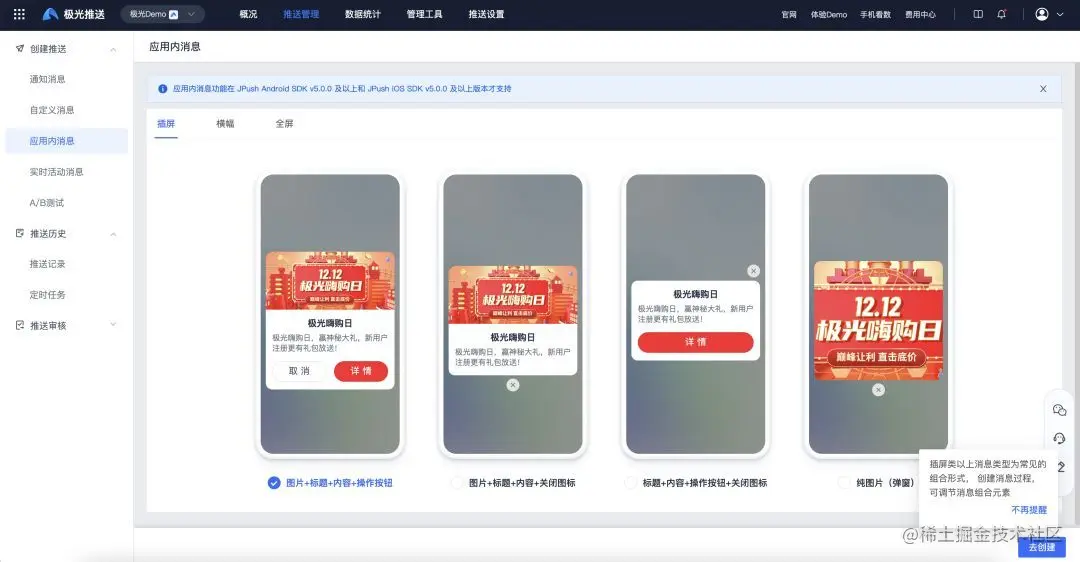
Task: Click close icon below fourth preview image
Action: [x=878, y=390]
